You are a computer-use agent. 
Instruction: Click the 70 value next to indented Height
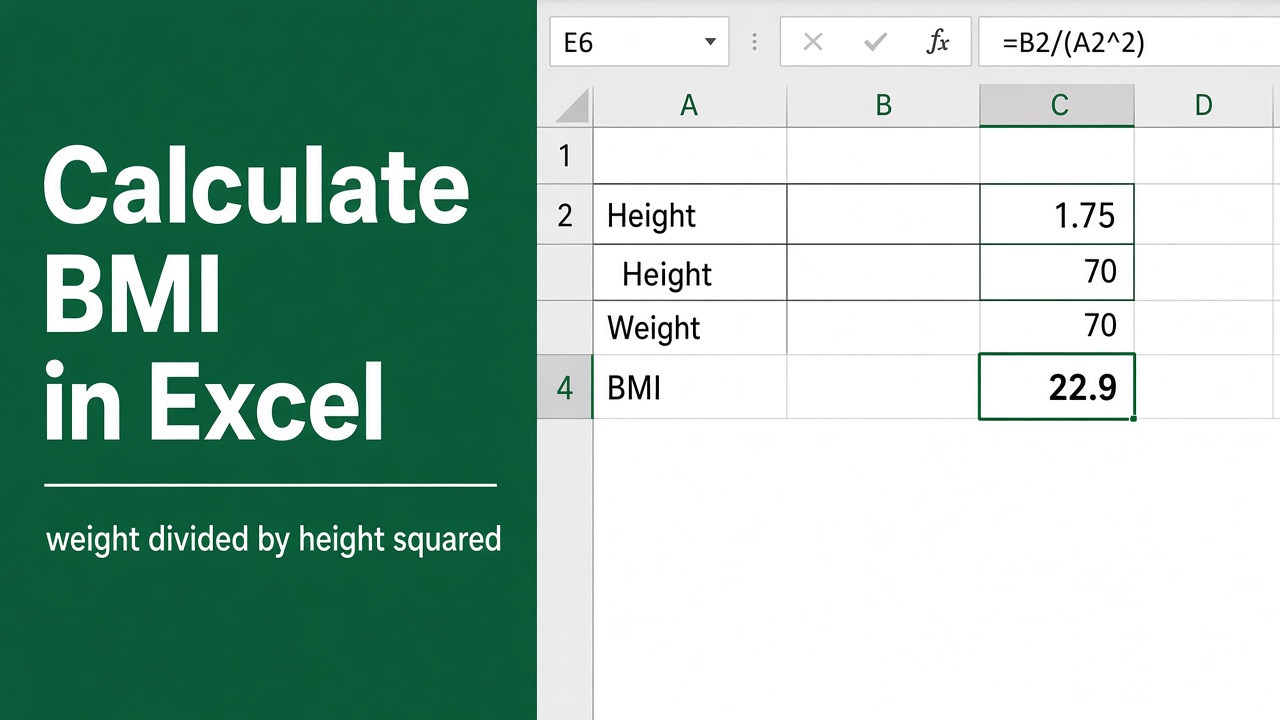1057,273
